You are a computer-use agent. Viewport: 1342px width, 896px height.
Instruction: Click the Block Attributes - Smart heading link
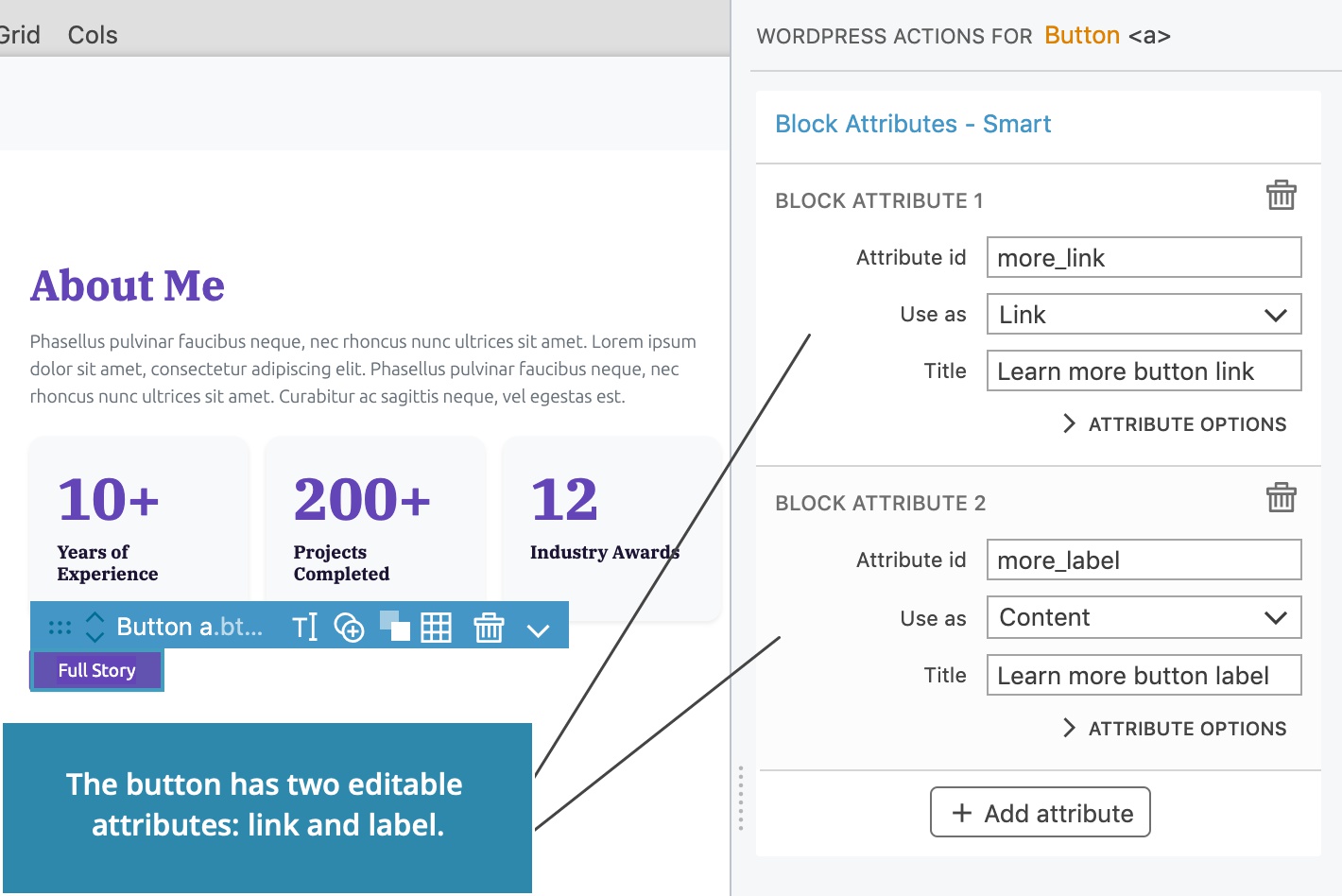tap(913, 124)
